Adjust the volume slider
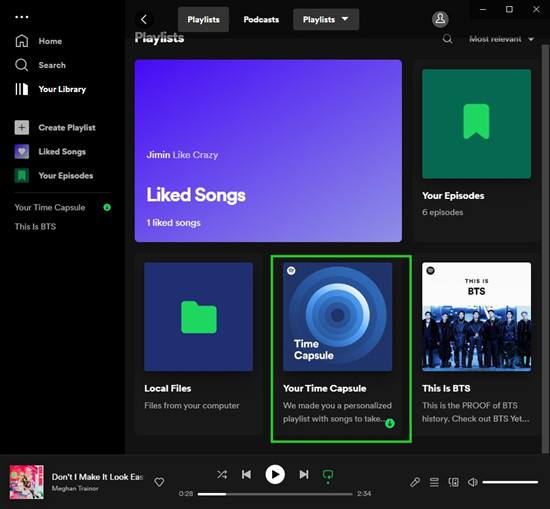The image size is (550, 509). [510, 482]
